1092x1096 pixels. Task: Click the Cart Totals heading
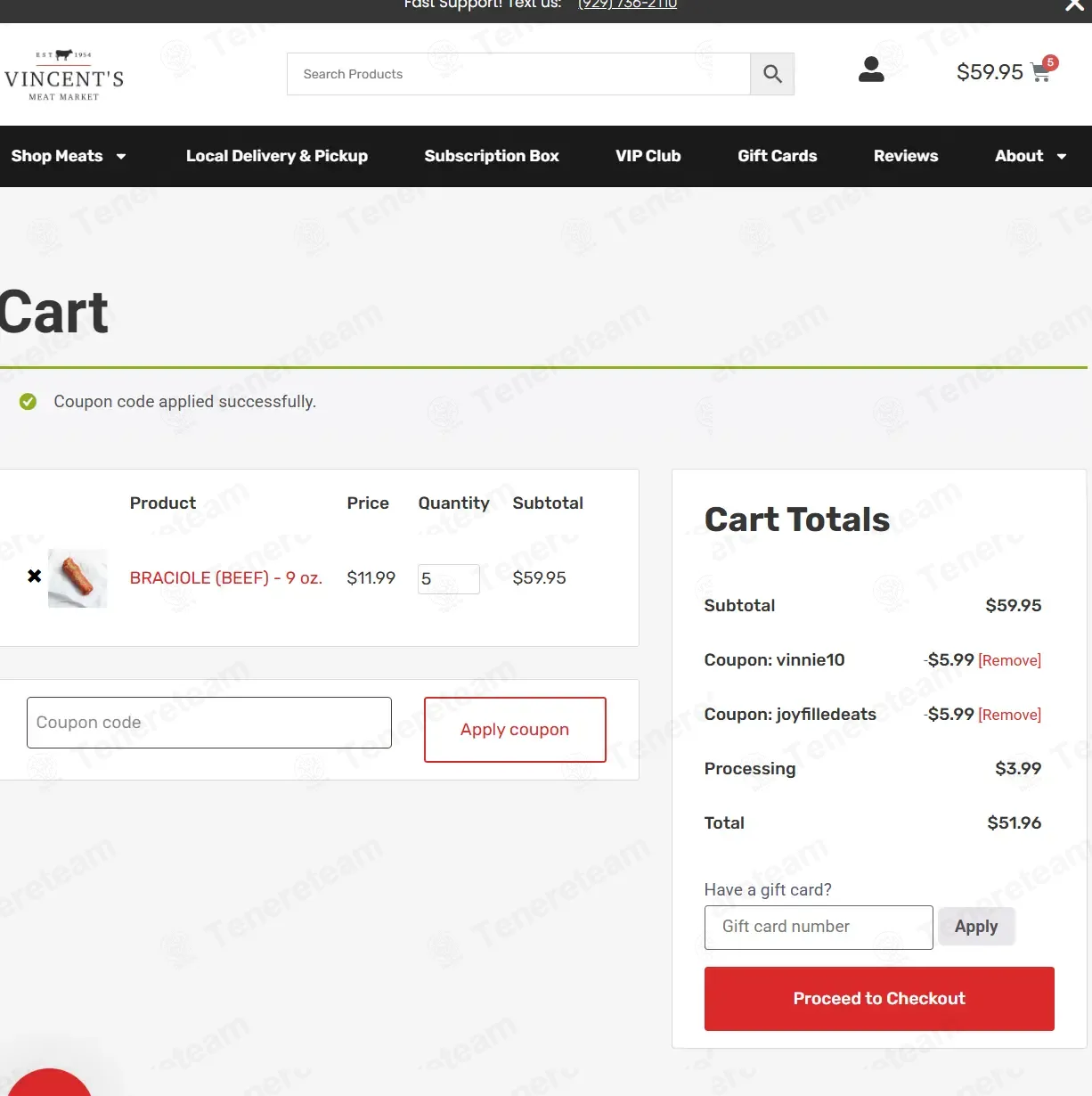point(797,519)
